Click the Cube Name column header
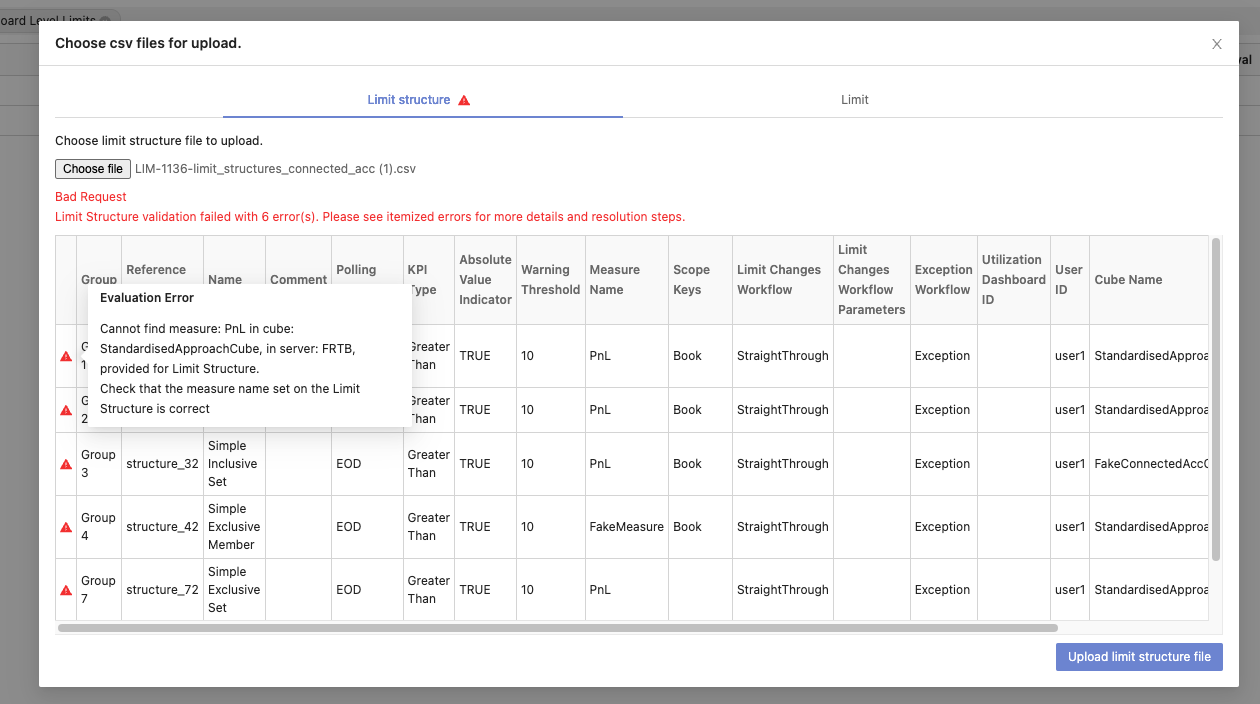 pos(1128,280)
